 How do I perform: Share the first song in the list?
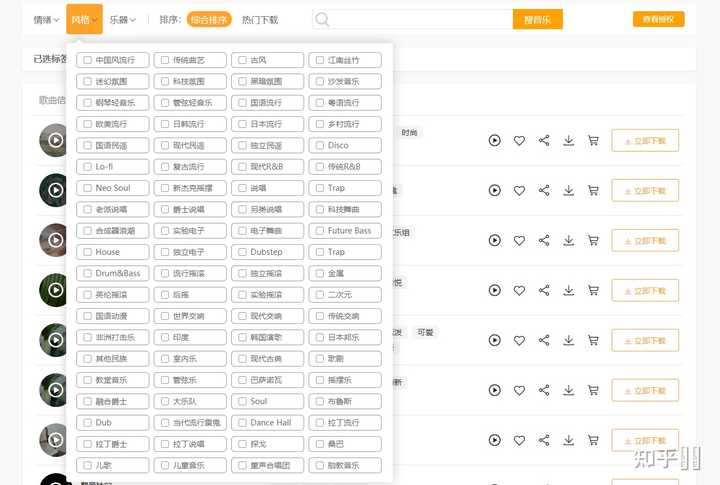point(544,141)
